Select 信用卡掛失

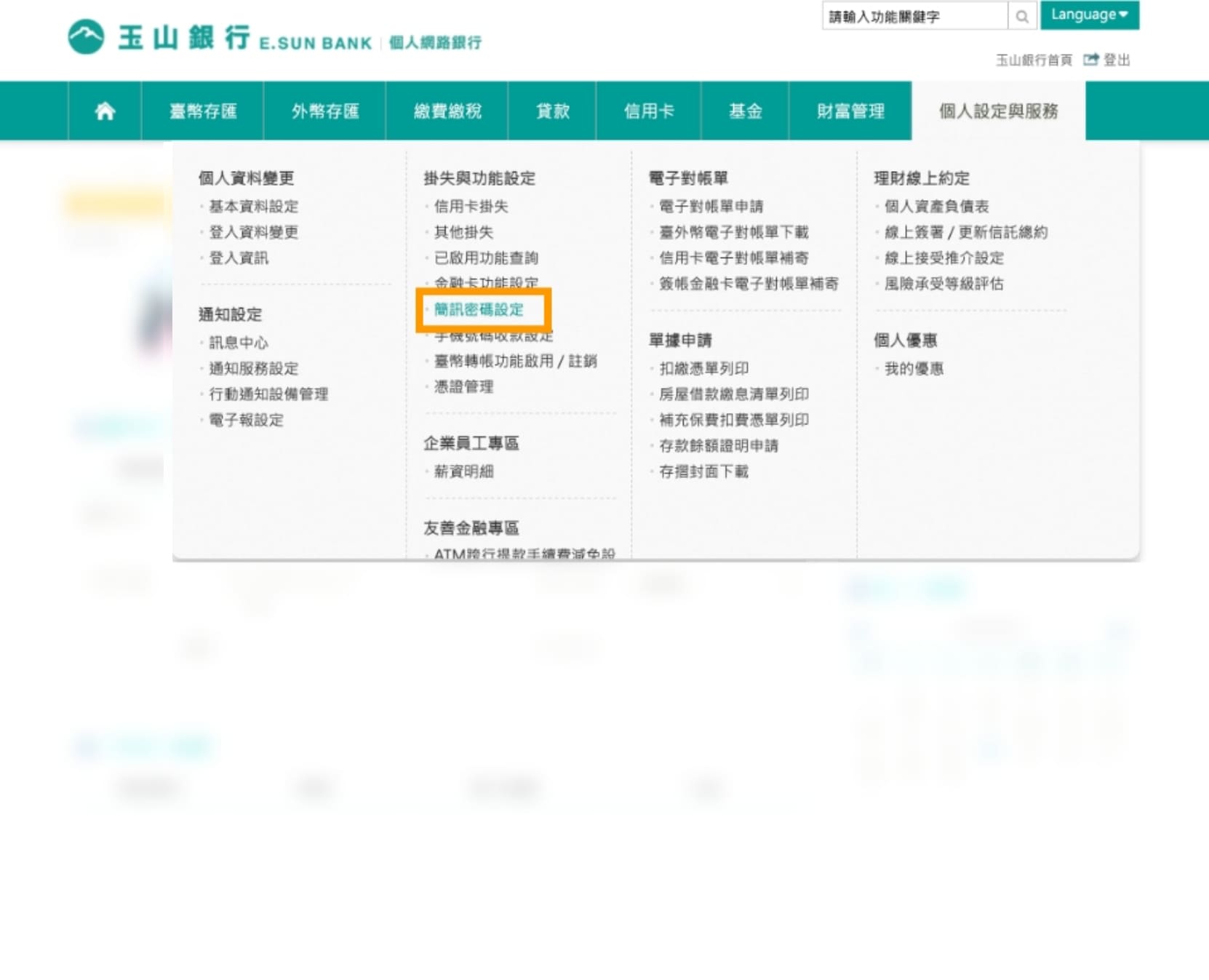coord(471,207)
